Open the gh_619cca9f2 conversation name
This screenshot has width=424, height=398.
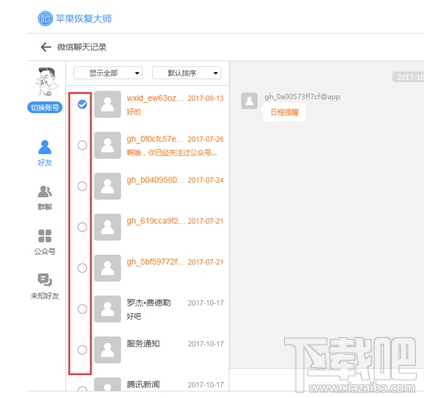(156, 221)
